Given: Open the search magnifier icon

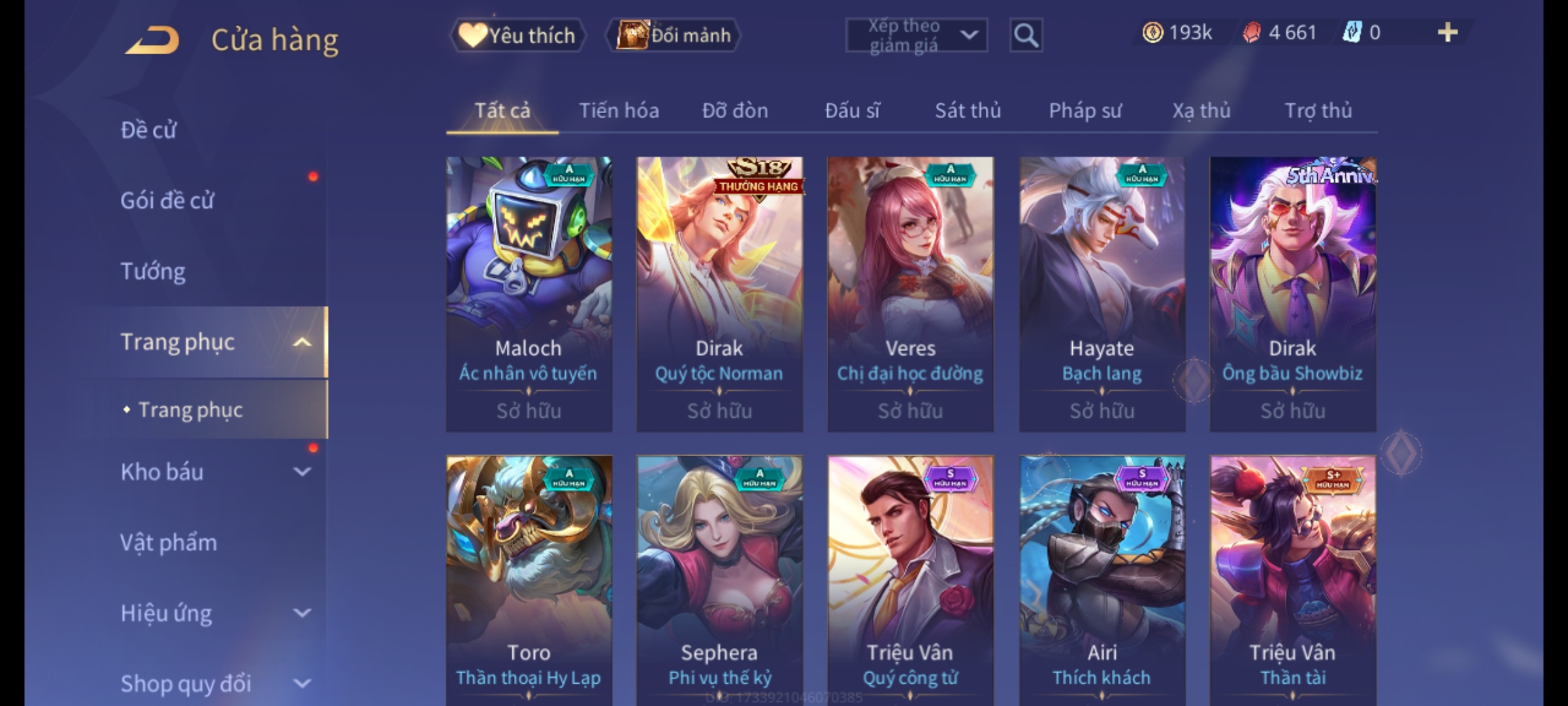Looking at the screenshot, I should coord(1026,35).
